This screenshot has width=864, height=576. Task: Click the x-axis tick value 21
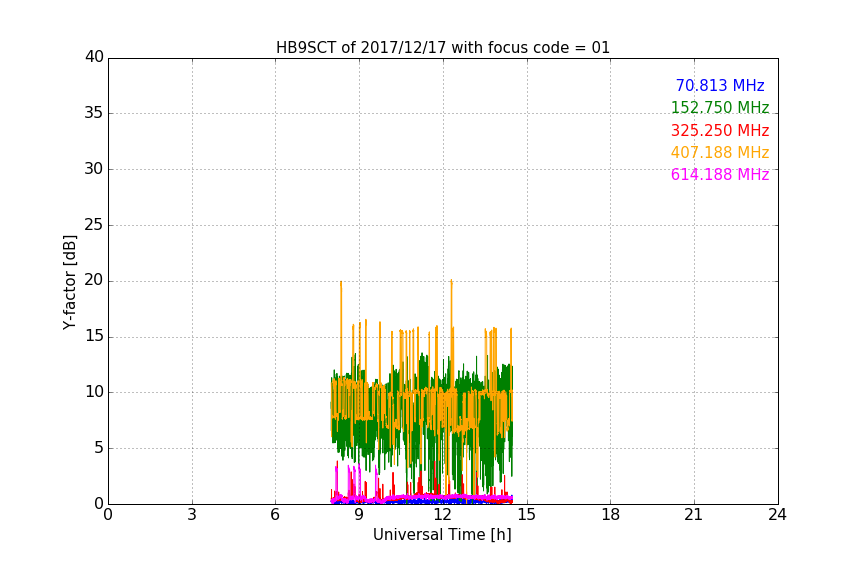(694, 515)
